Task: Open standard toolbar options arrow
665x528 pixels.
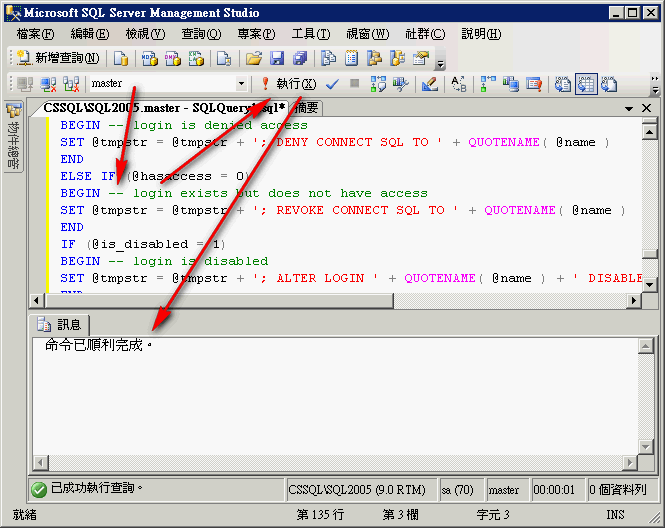Action: point(441,64)
